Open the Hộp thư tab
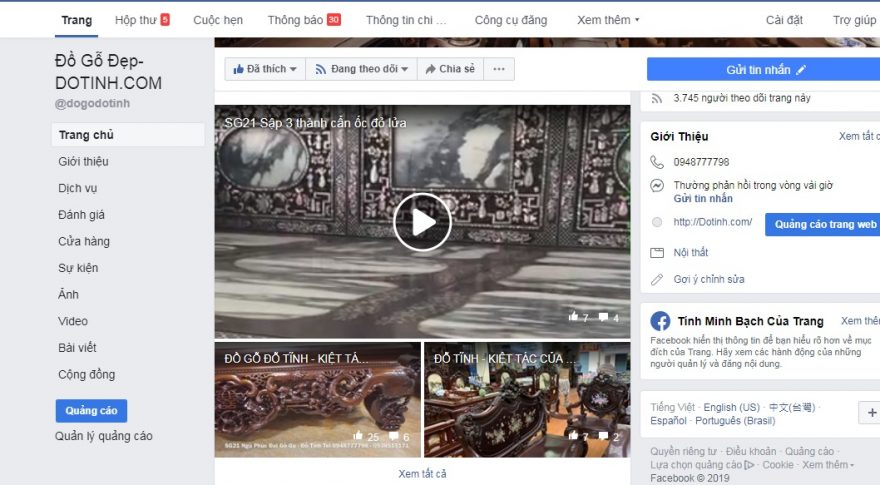This screenshot has width=880, height=485. coord(142,20)
